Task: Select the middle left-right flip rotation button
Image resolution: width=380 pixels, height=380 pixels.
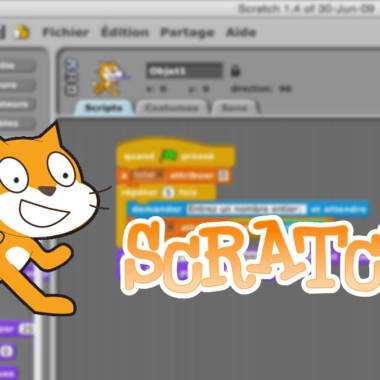Action: coord(71,78)
